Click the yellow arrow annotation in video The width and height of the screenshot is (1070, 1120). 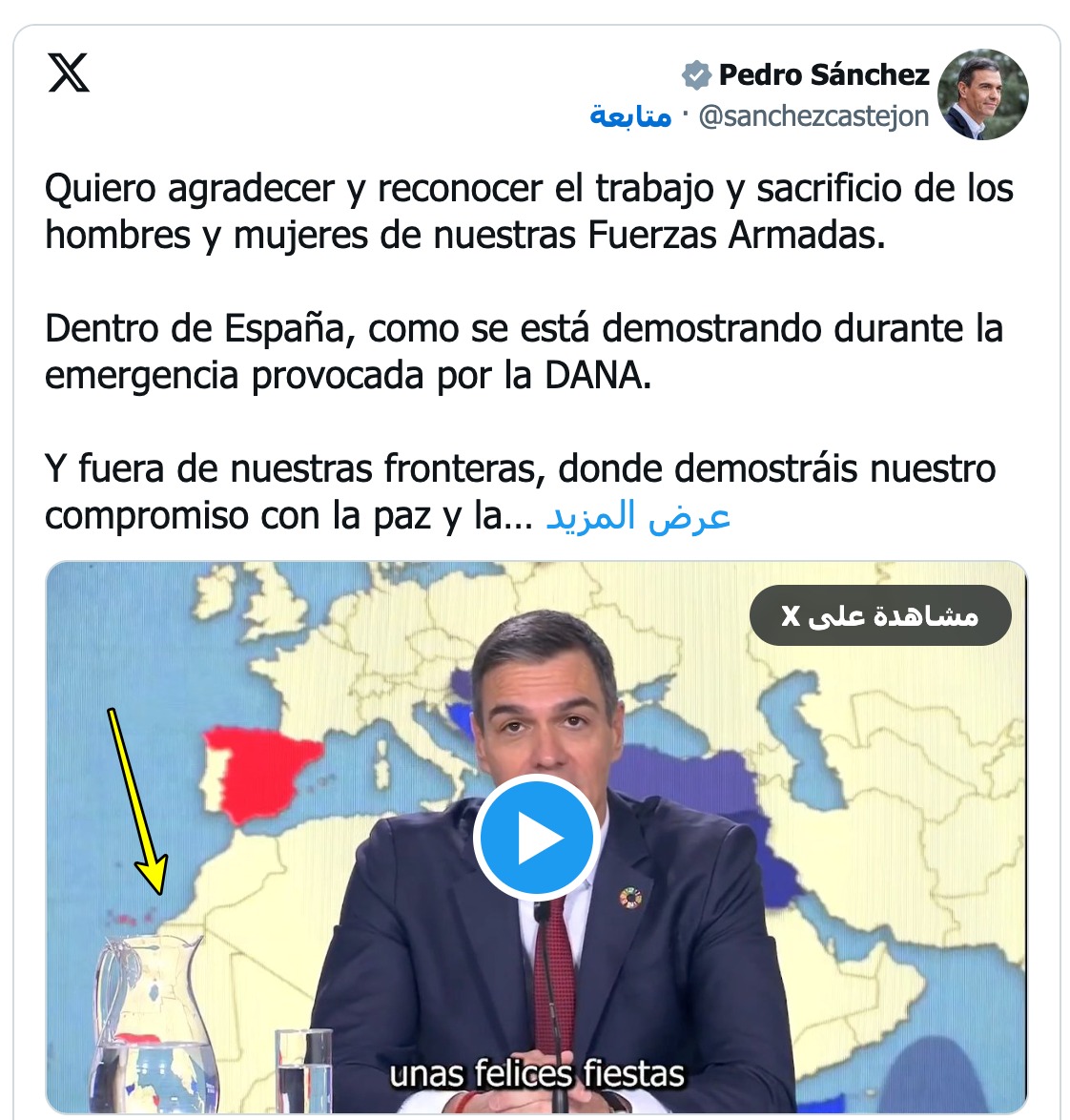coord(137,801)
